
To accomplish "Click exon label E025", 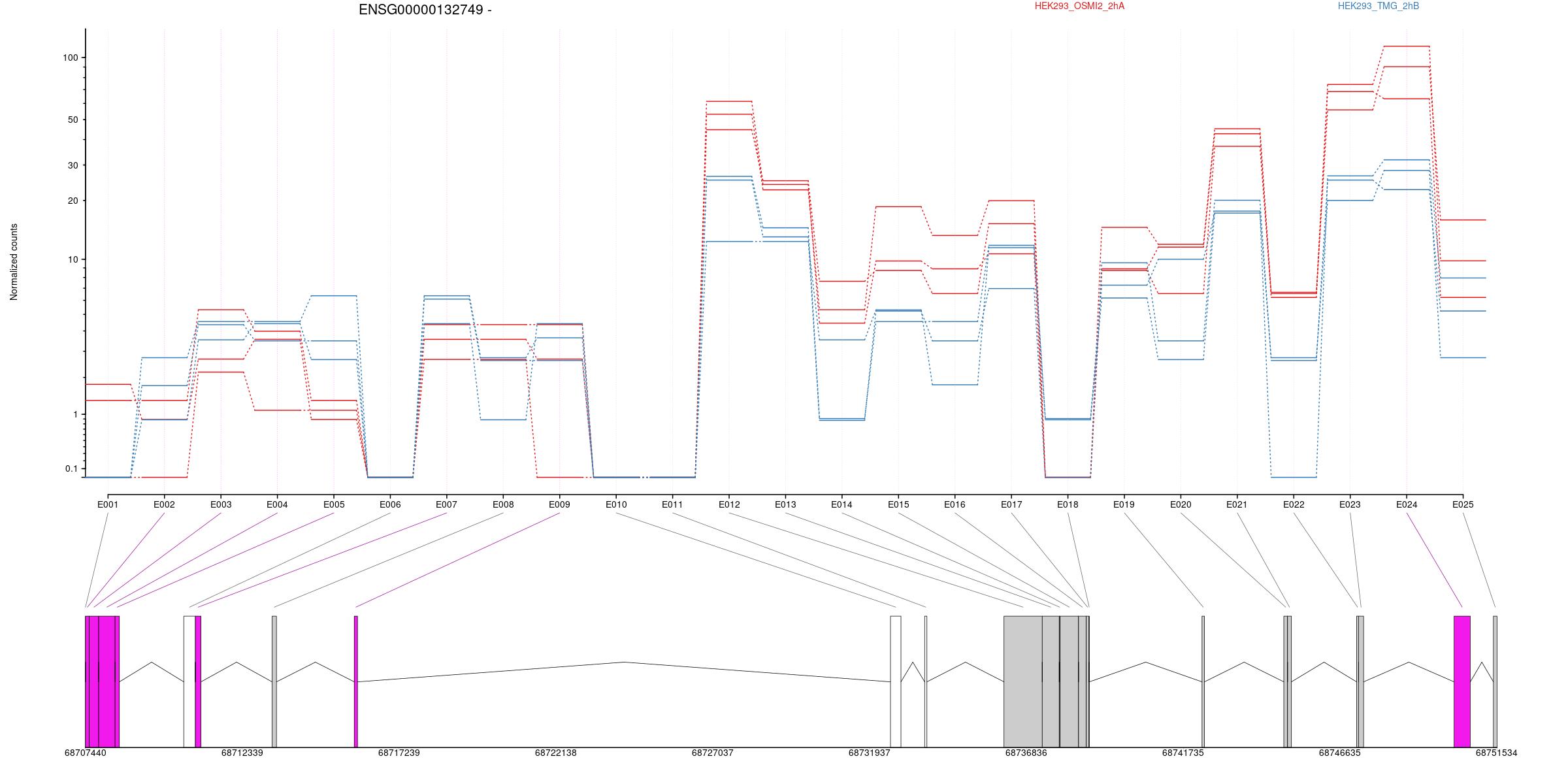I will pyautogui.click(x=1463, y=504).
